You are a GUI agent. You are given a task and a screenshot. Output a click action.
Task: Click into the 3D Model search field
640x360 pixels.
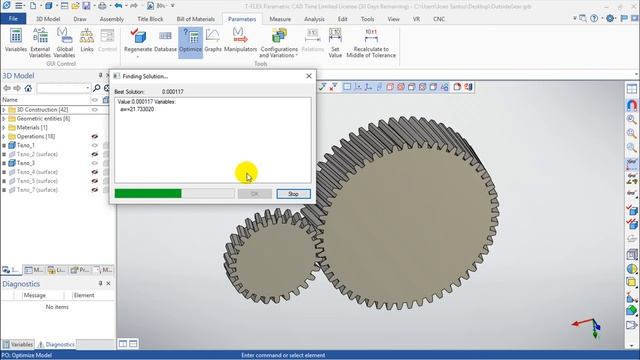pyautogui.click(x=60, y=88)
